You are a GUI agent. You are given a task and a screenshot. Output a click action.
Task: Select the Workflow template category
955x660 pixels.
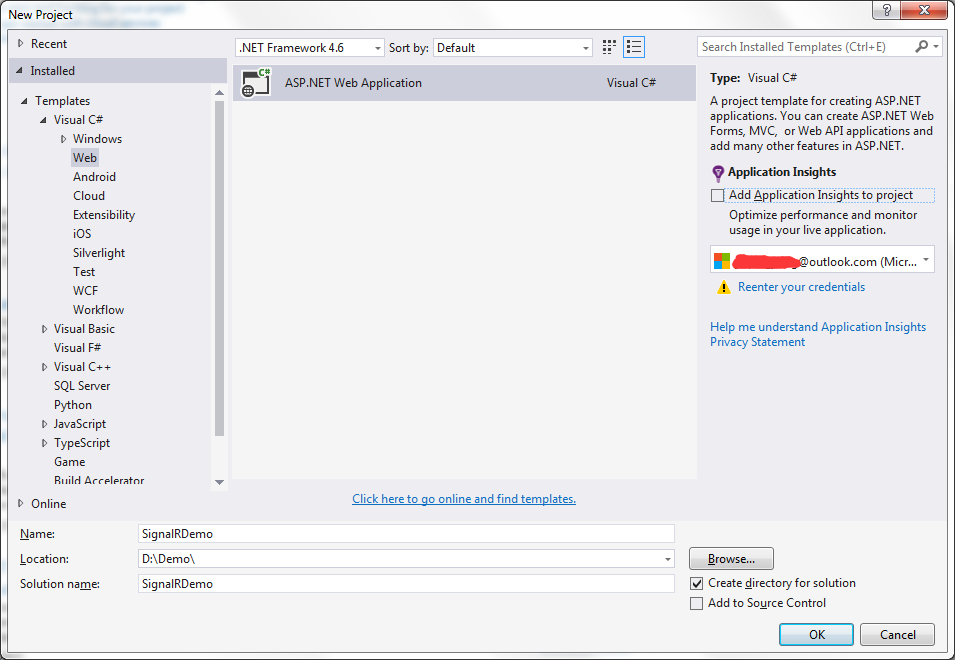99,309
